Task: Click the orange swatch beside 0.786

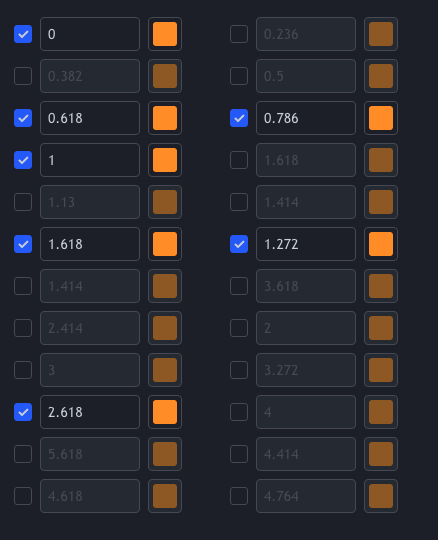Action: [x=381, y=118]
